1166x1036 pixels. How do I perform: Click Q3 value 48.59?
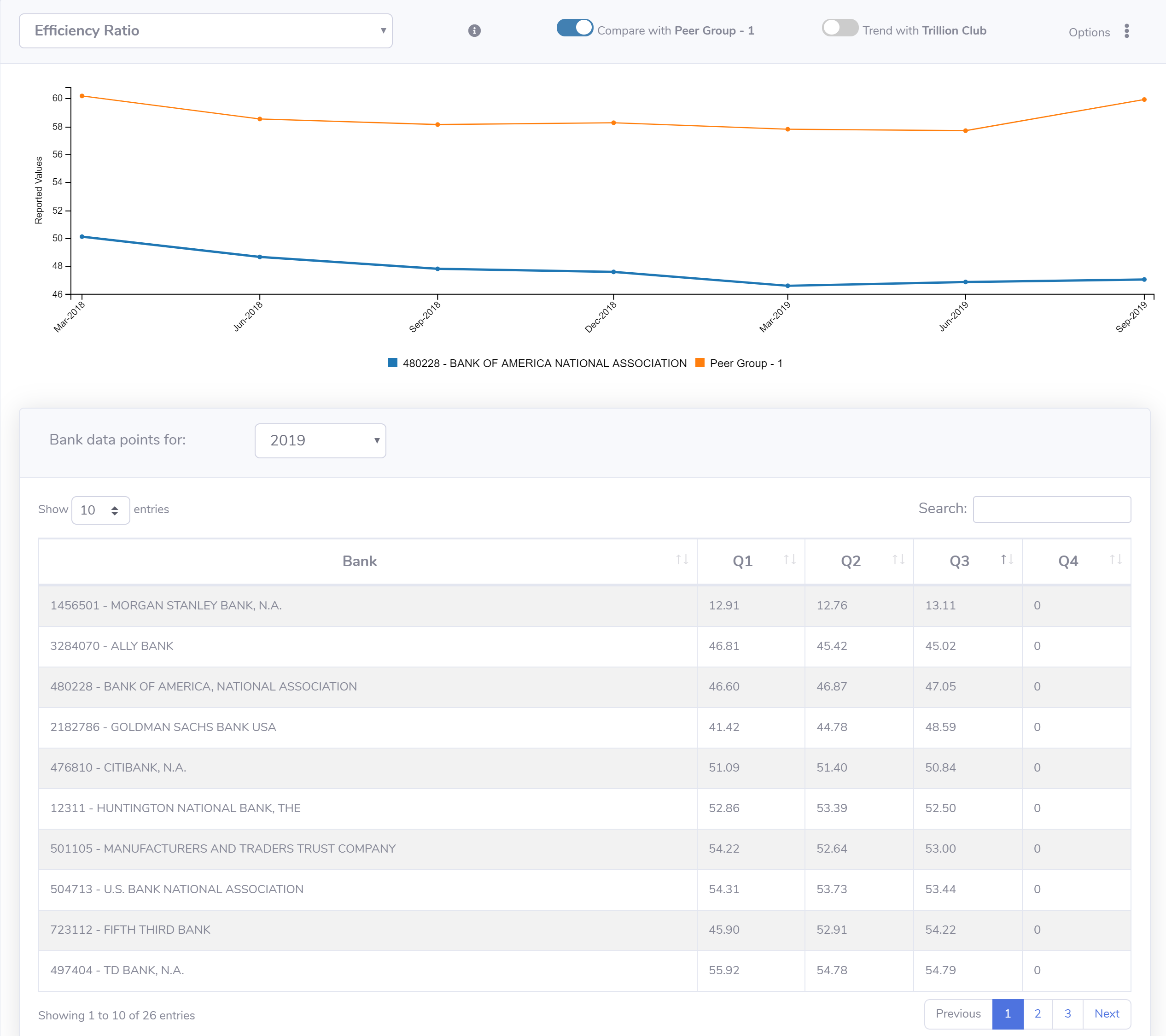tap(940, 727)
